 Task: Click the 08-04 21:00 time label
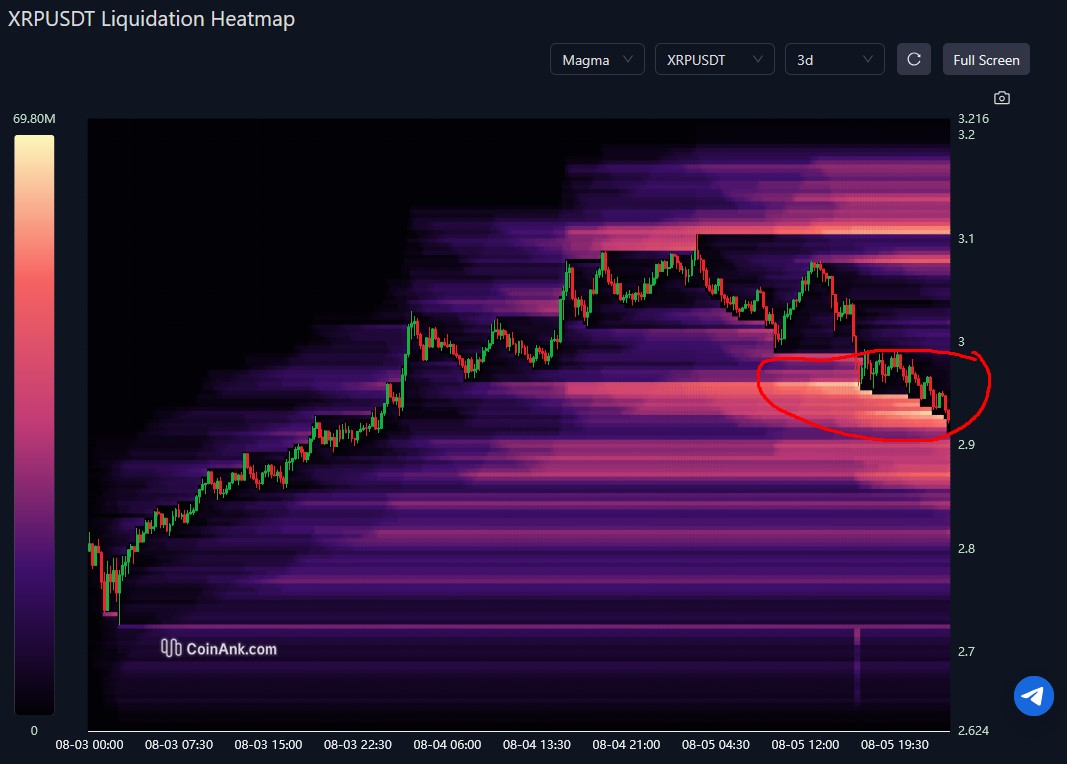(626, 745)
